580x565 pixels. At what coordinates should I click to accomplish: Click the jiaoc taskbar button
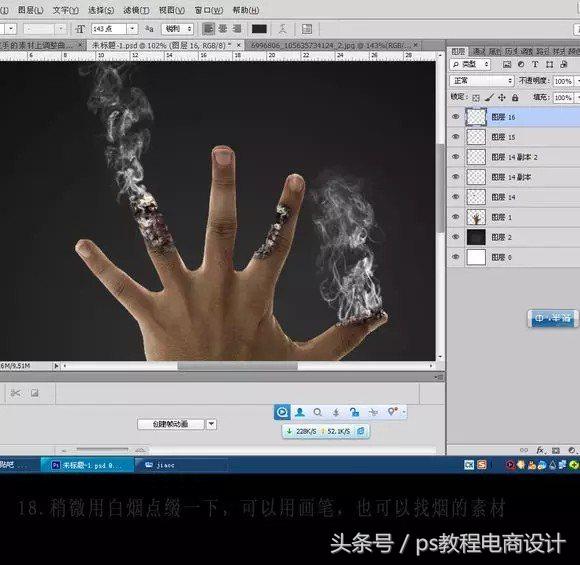tap(181, 465)
